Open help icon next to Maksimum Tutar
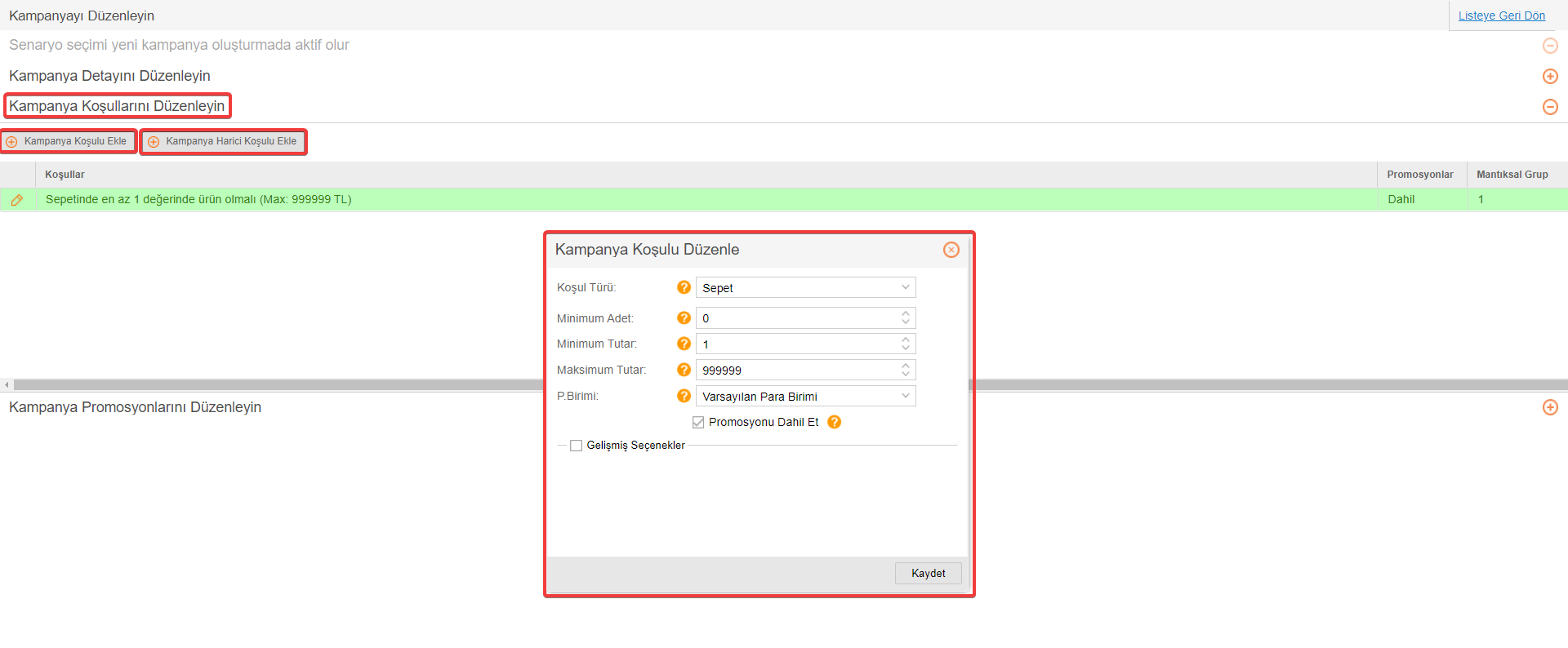 (x=684, y=370)
